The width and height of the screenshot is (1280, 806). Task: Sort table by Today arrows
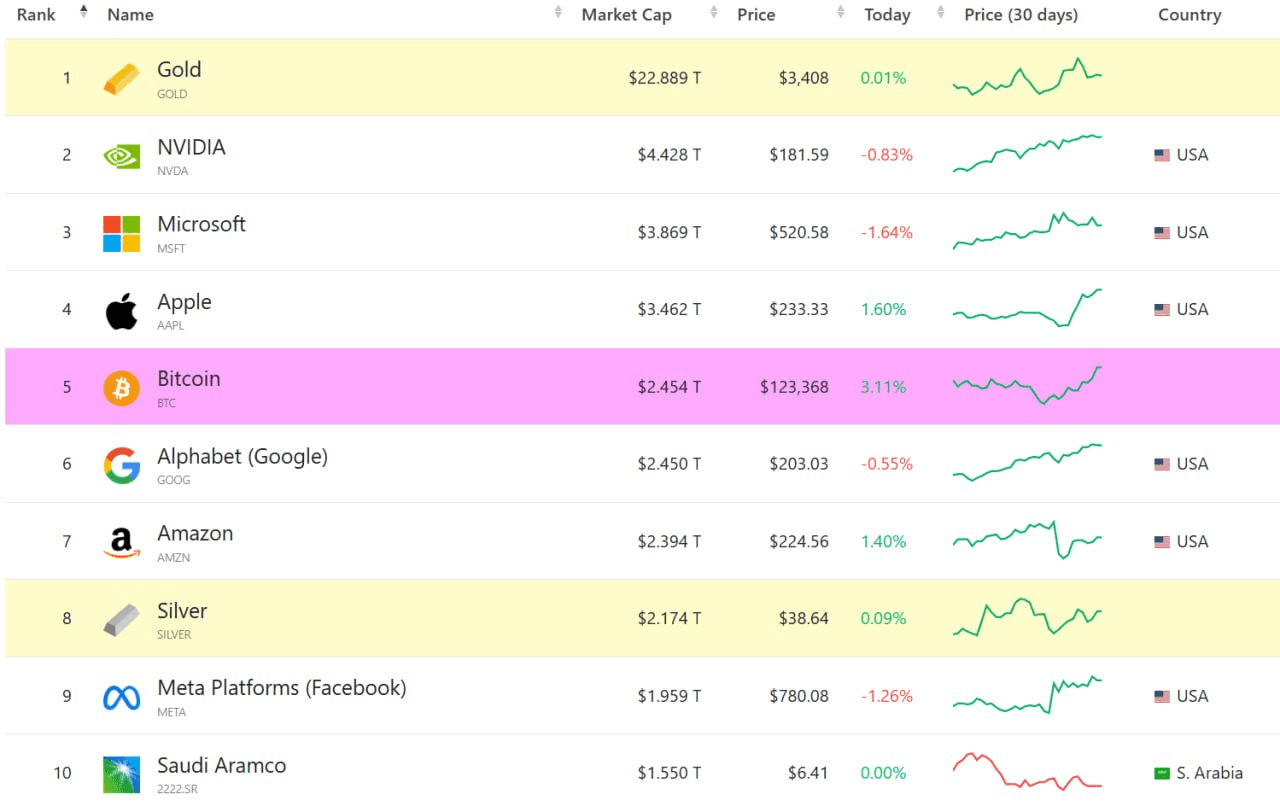[x=941, y=13]
